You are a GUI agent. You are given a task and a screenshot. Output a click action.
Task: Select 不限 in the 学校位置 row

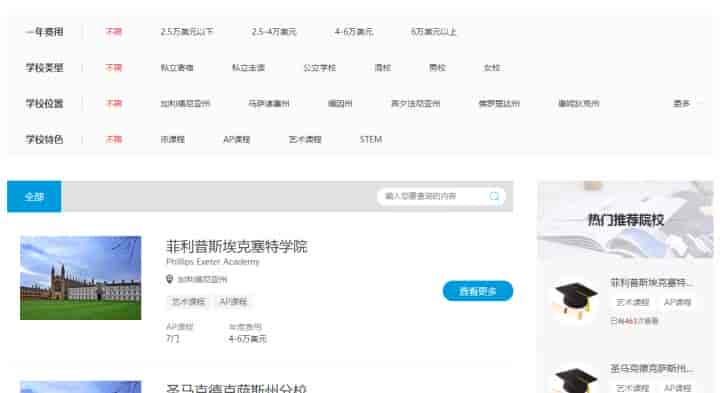point(114,103)
